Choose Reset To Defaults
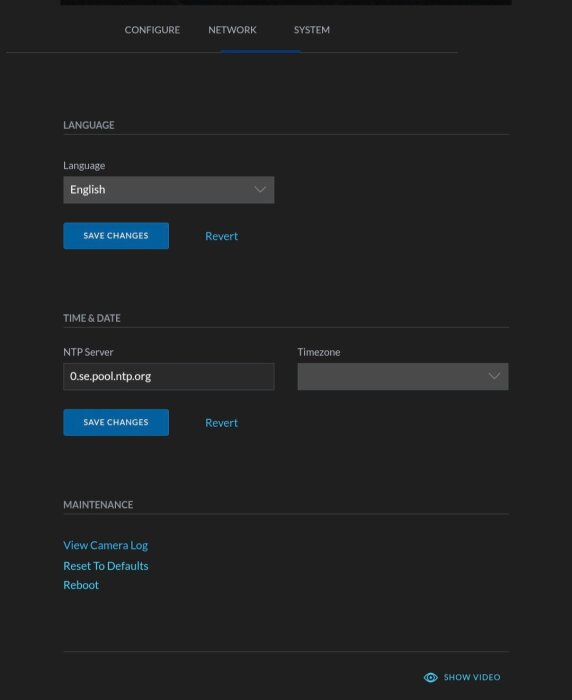 [106, 566]
